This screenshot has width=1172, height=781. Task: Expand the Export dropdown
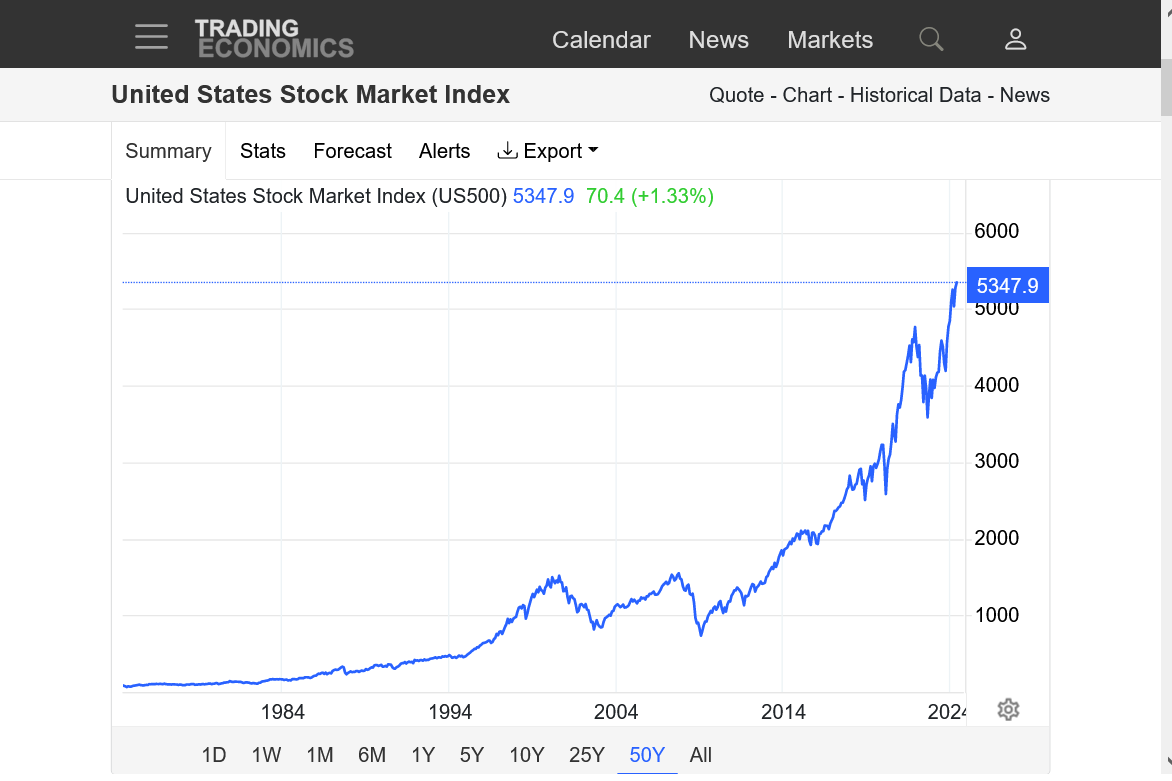point(548,151)
